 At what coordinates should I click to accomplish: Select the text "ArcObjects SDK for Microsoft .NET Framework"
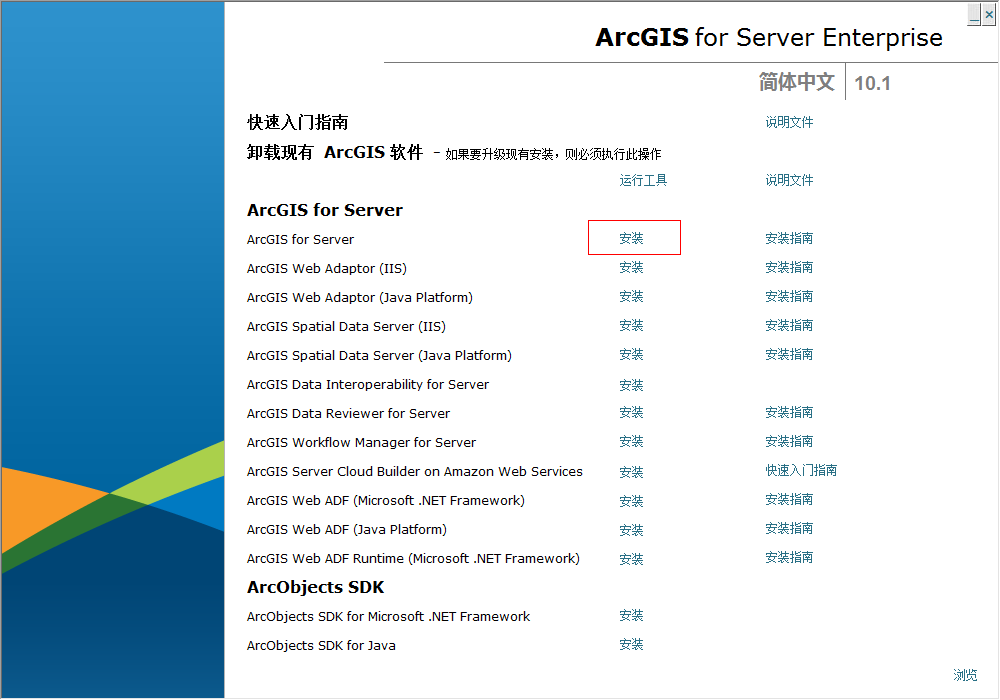click(x=388, y=616)
